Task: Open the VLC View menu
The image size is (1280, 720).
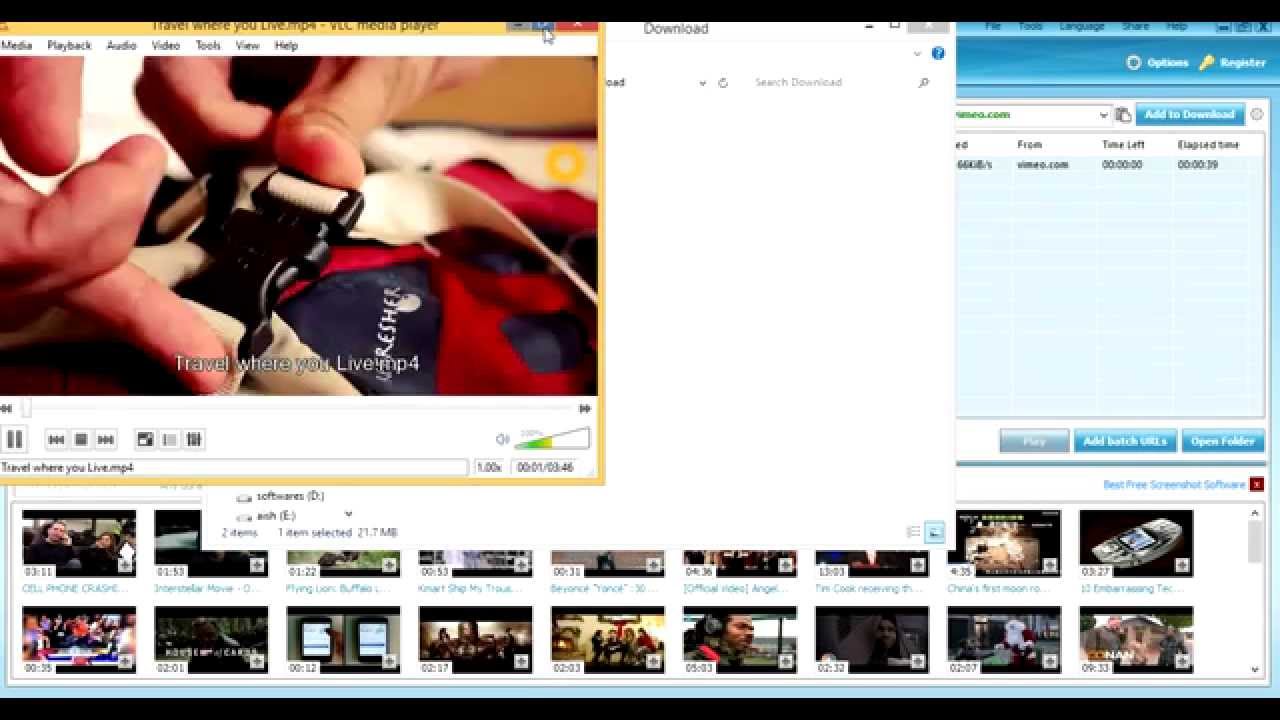Action: tap(247, 45)
